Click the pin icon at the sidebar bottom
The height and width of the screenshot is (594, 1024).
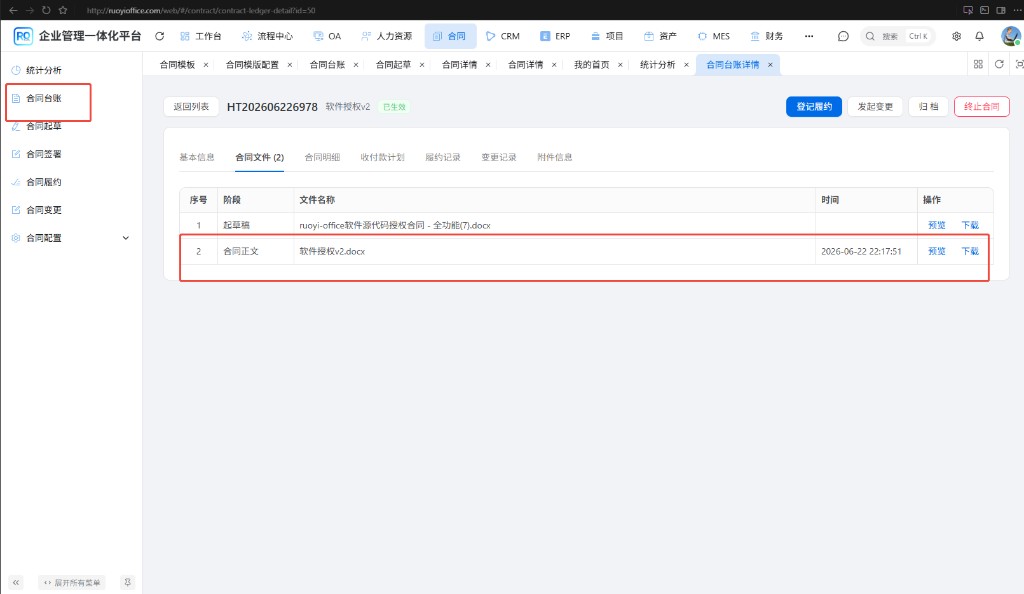point(127,582)
